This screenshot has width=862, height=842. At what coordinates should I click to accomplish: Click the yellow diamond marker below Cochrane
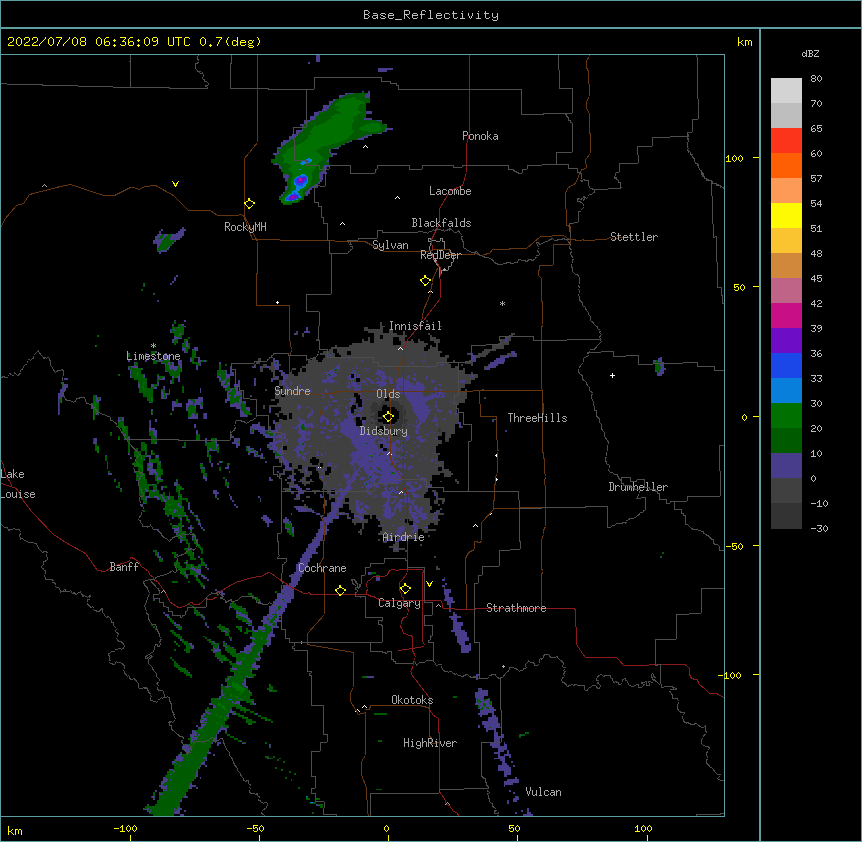340,590
